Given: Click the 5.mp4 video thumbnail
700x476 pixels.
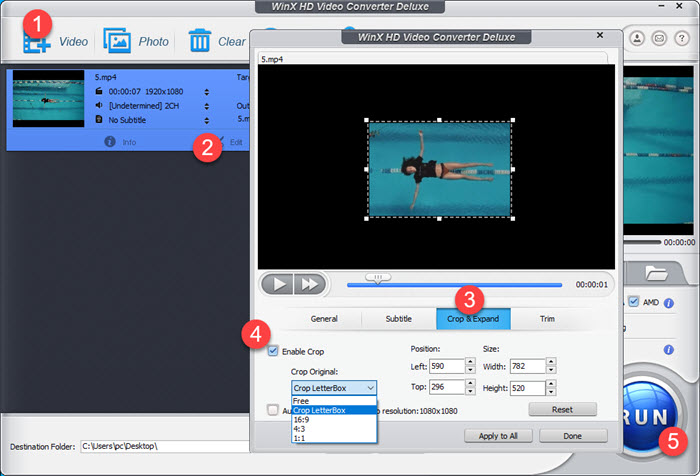Looking at the screenshot, I should (x=48, y=98).
